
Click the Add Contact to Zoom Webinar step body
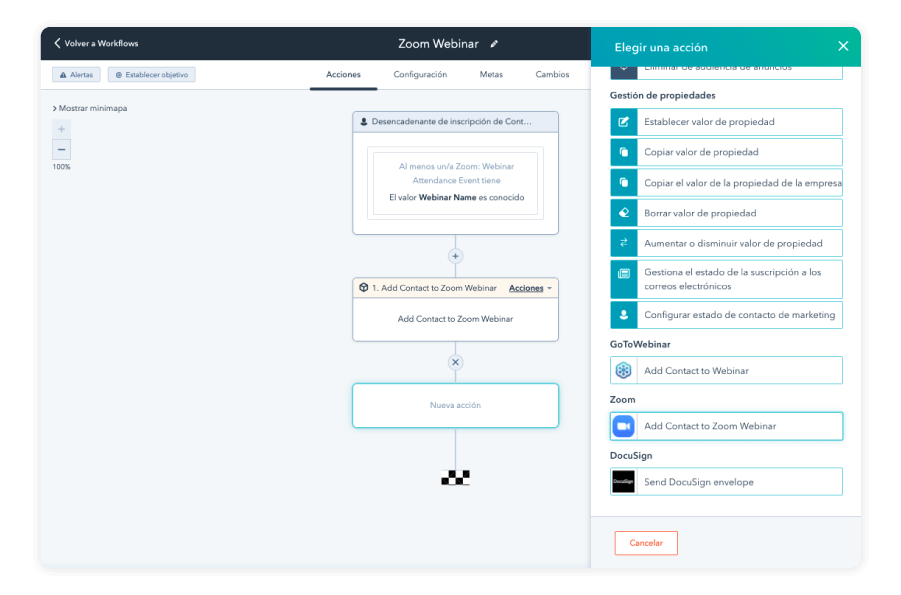[x=455, y=319]
